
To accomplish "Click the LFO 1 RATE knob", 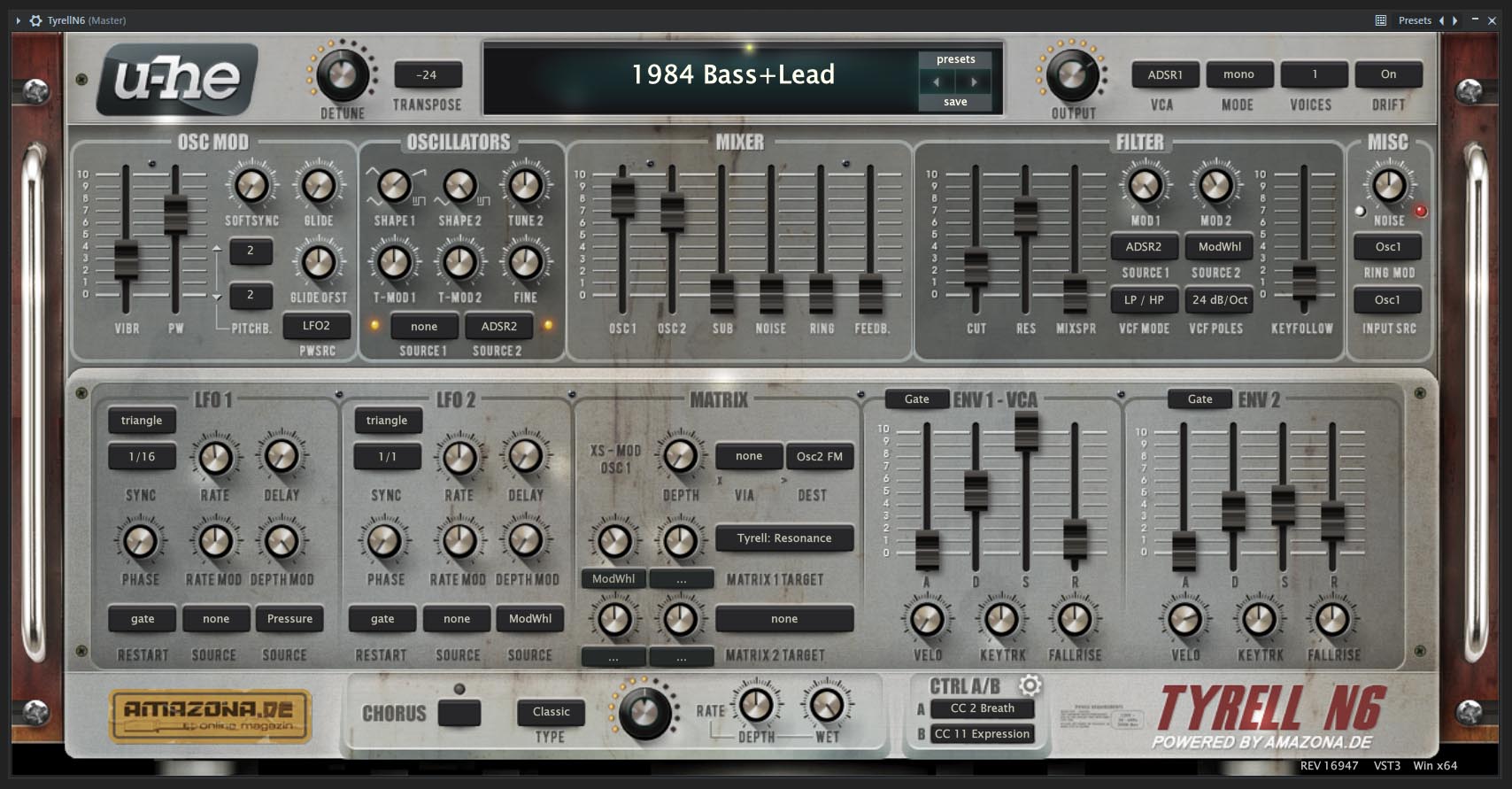I will tap(215, 458).
